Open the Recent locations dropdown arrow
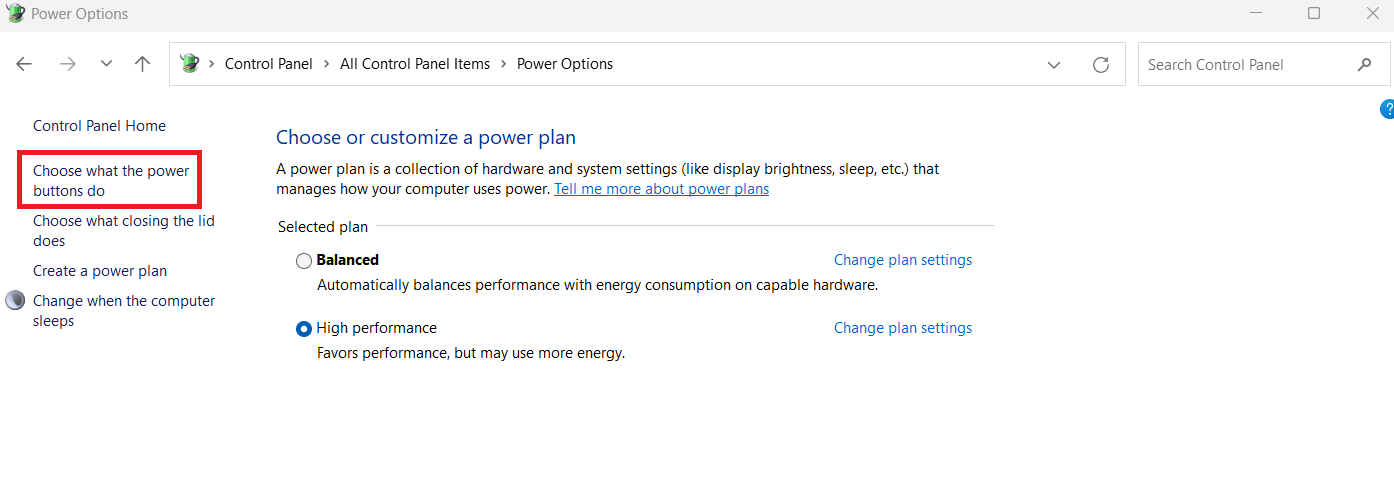 [x=106, y=64]
